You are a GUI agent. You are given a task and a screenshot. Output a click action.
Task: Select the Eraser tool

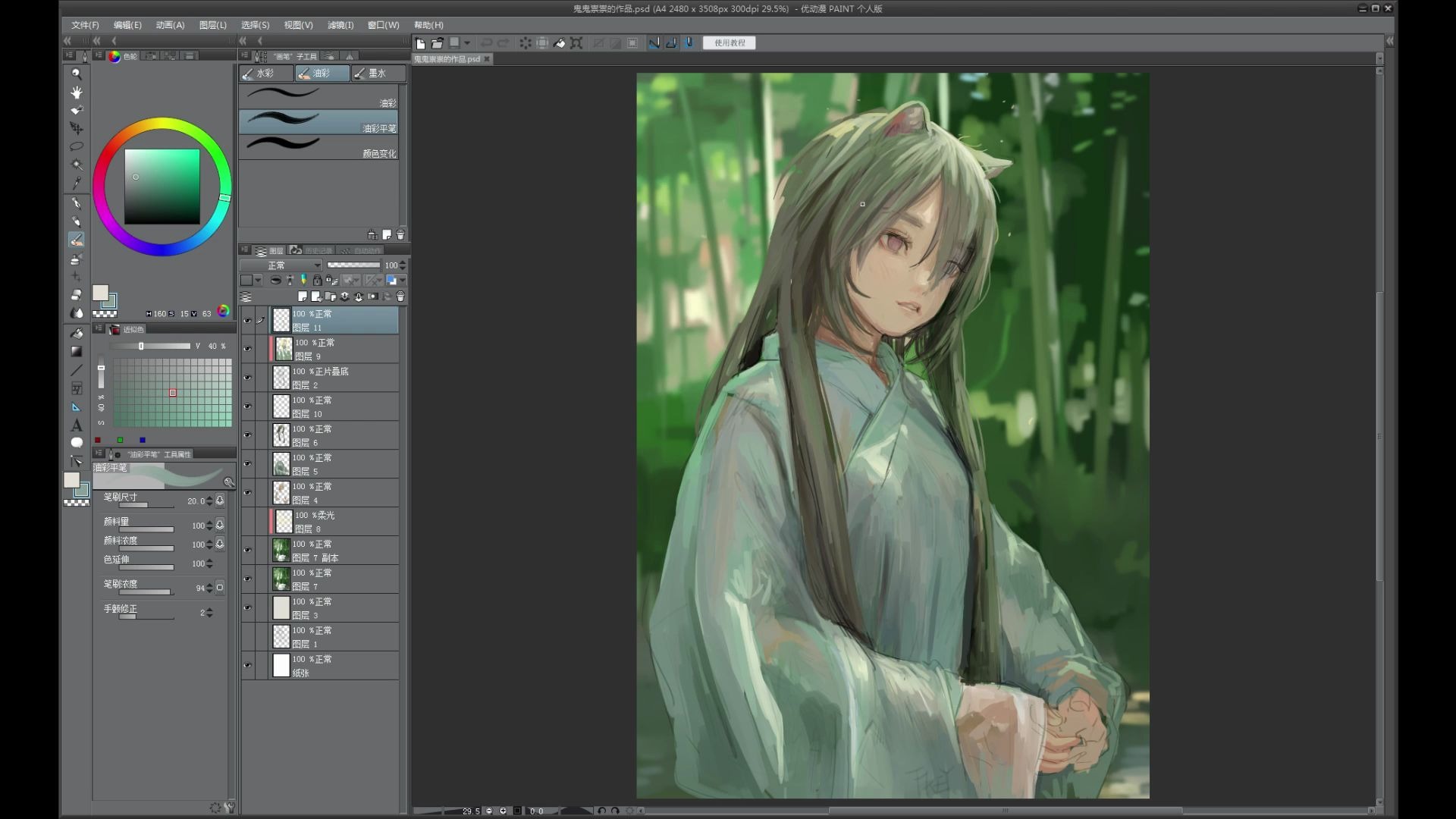(x=77, y=294)
